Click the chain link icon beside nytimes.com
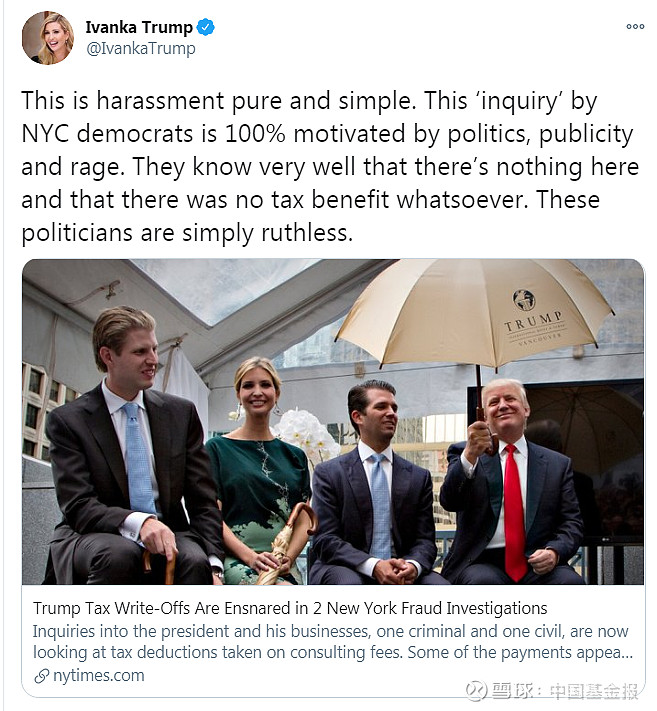 click(x=41, y=676)
